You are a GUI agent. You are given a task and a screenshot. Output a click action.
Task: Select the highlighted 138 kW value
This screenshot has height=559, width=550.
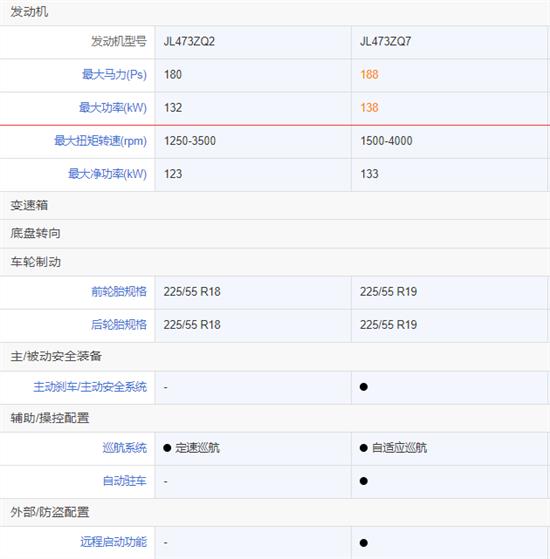(x=369, y=108)
